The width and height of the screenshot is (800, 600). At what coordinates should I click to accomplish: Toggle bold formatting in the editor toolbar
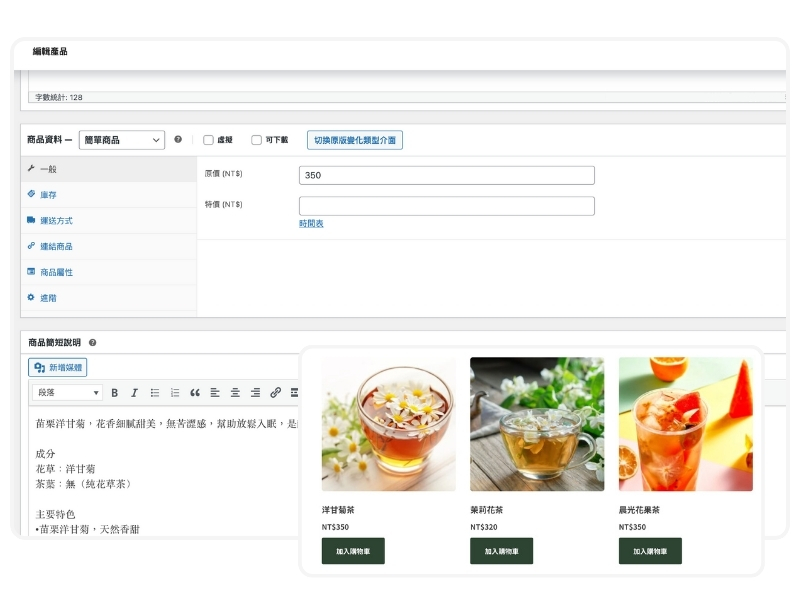tap(114, 393)
